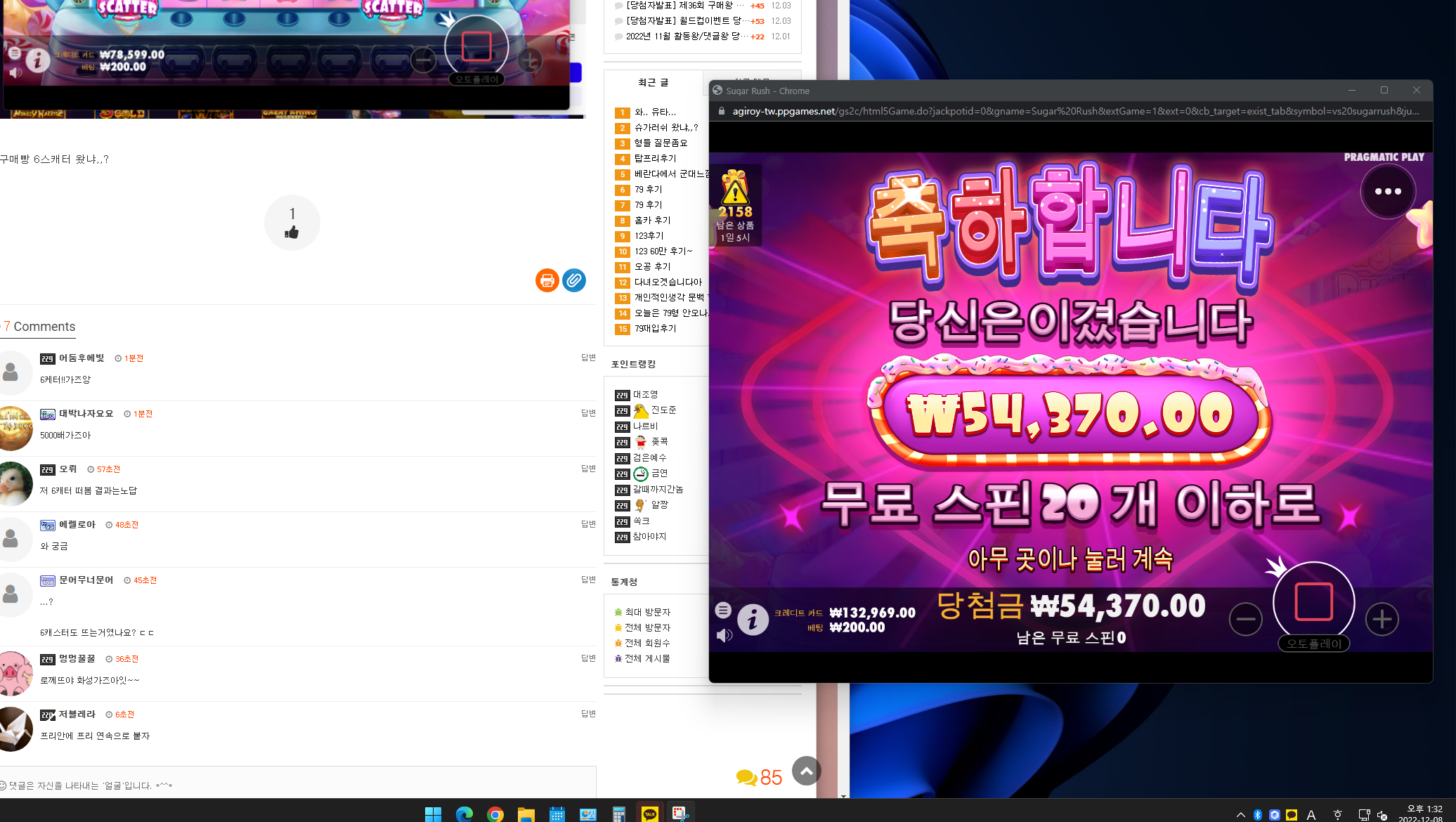Open Google Chrome from the taskbar
Screen dimensions: 1456x822
(495, 814)
